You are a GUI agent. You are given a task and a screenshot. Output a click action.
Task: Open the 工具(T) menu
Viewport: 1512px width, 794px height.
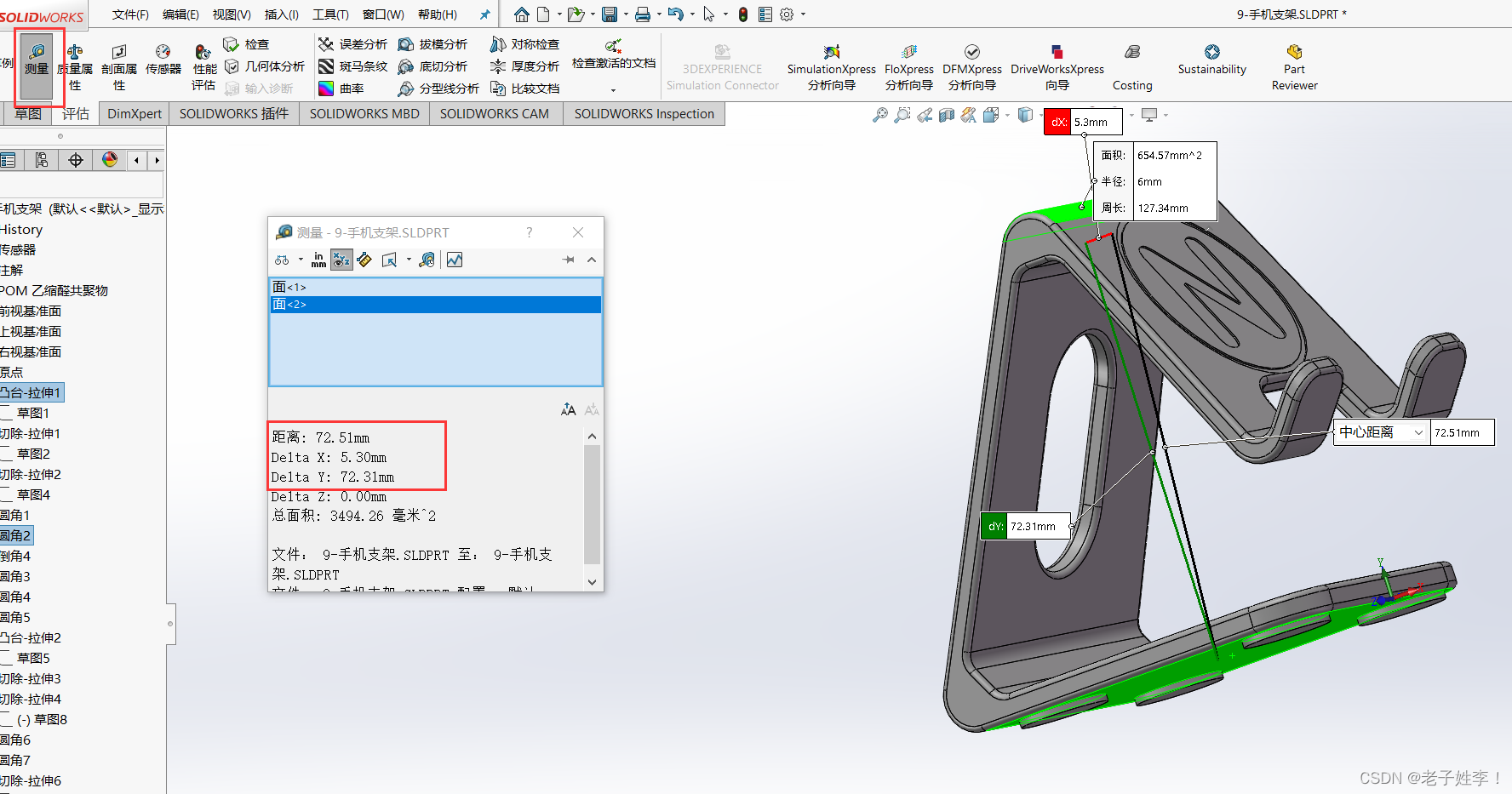pos(330,14)
